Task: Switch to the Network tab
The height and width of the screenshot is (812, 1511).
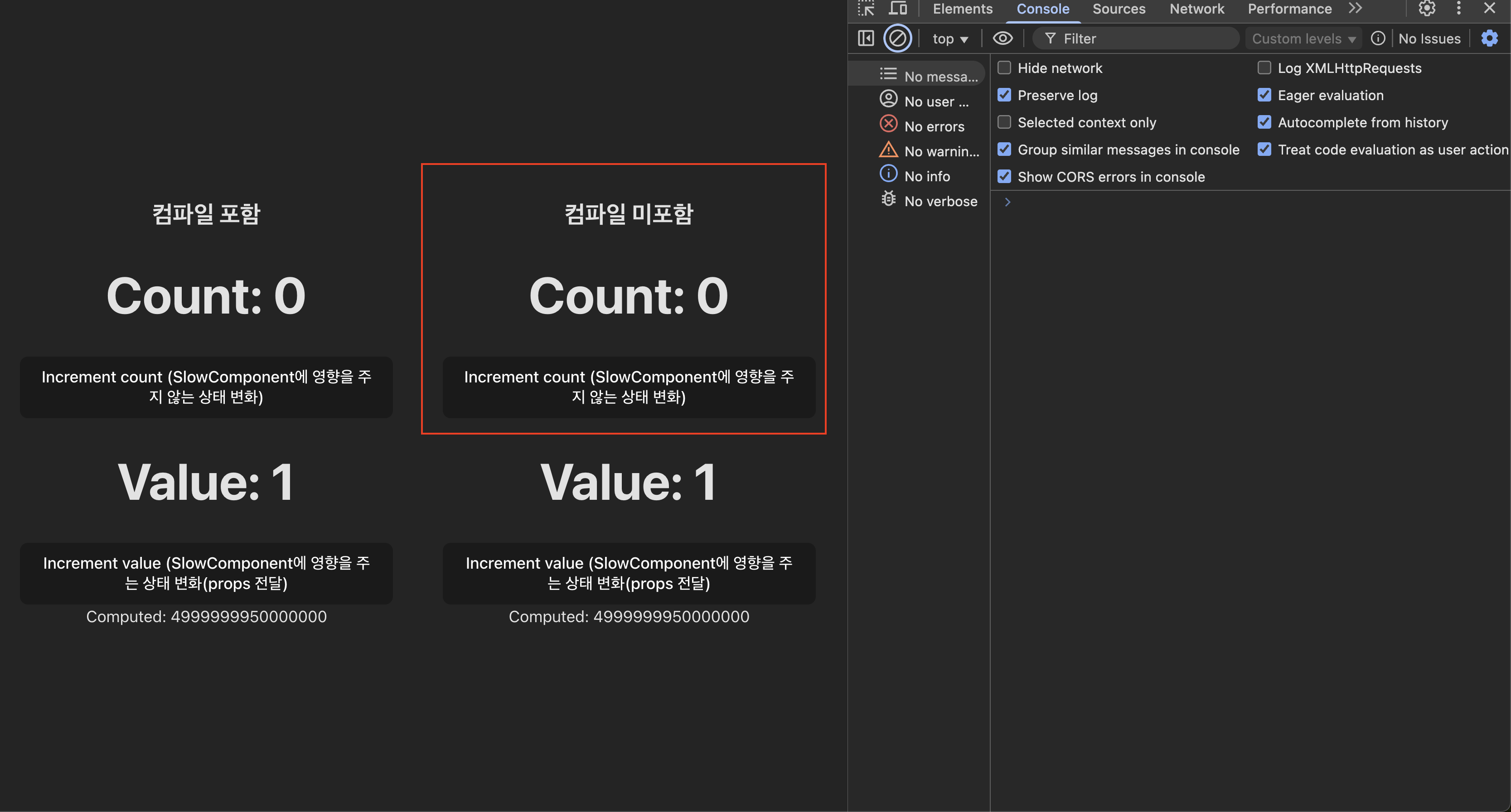Action: tap(1196, 9)
